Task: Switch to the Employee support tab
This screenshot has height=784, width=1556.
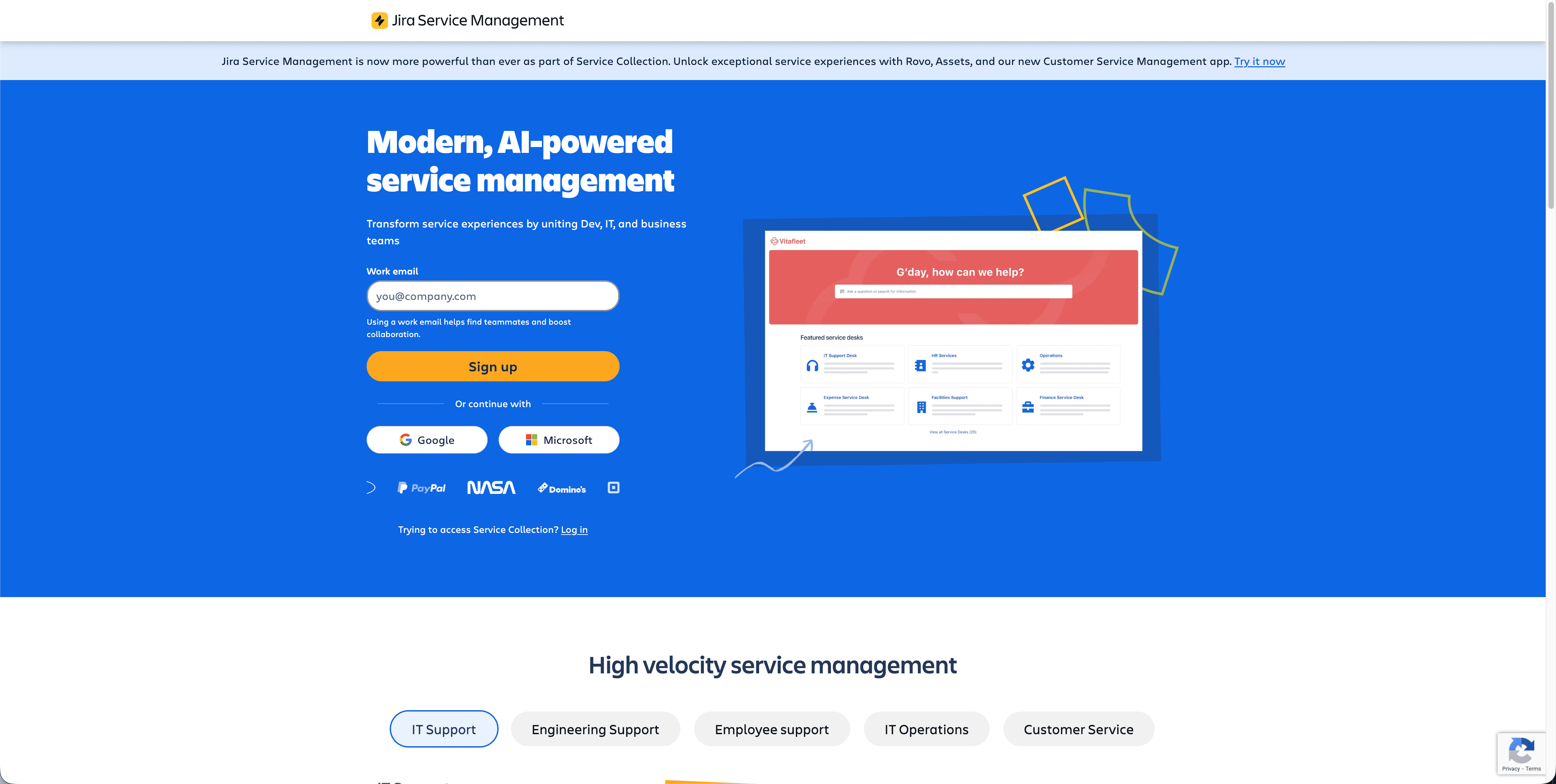Action: pos(771,729)
